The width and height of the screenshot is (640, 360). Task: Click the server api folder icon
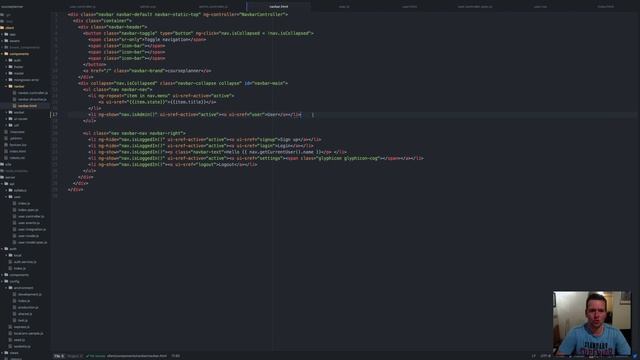point(6,184)
